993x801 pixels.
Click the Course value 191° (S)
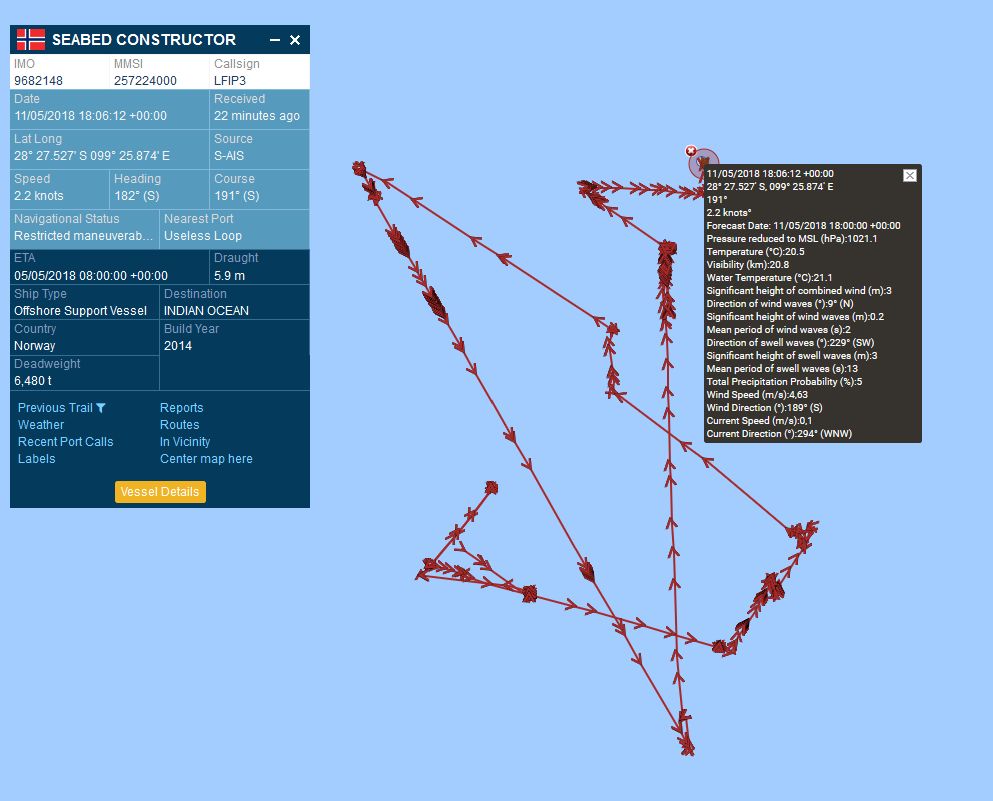pos(237,196)
